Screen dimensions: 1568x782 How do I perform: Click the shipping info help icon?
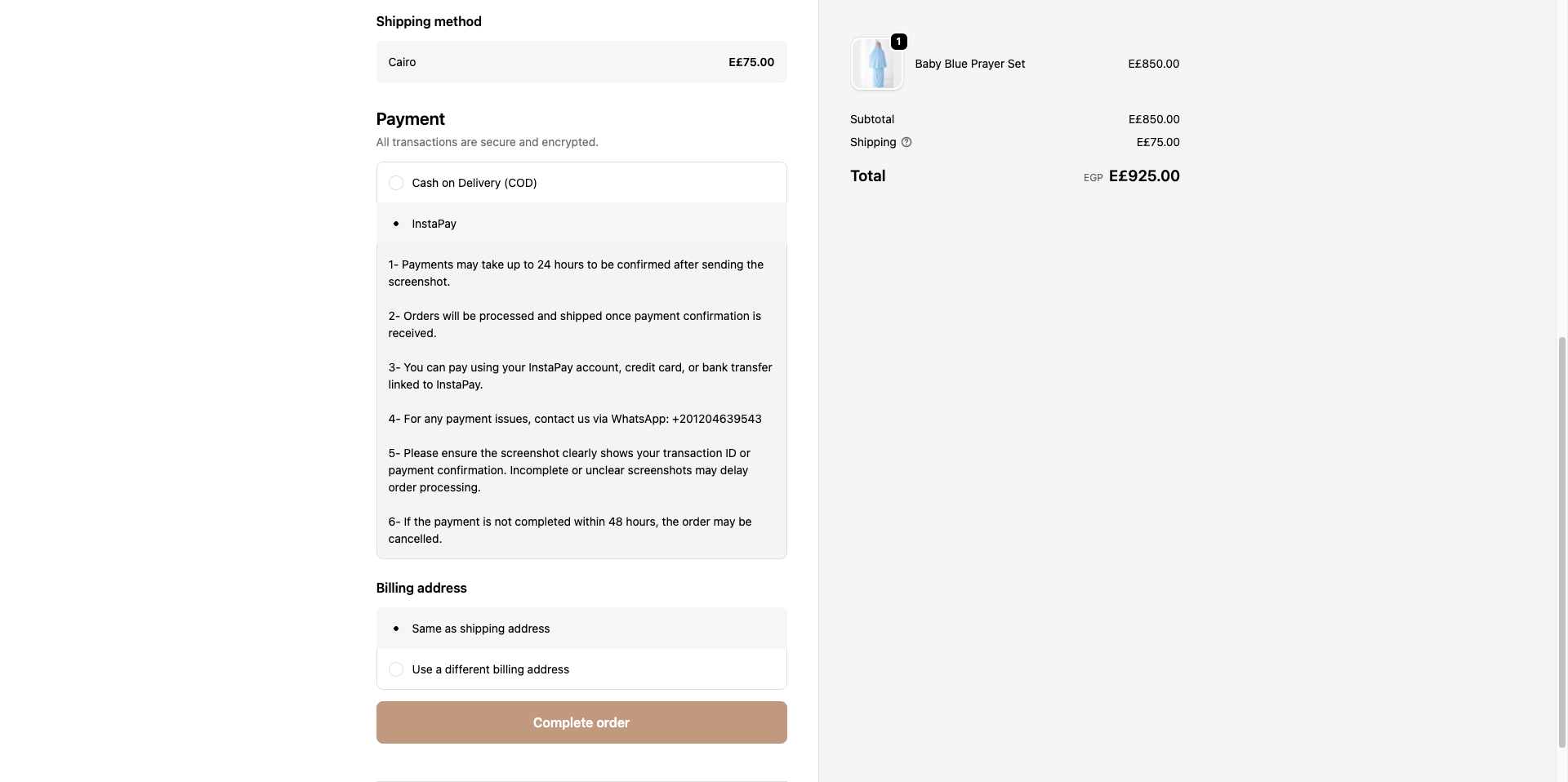tap(906, 142)
